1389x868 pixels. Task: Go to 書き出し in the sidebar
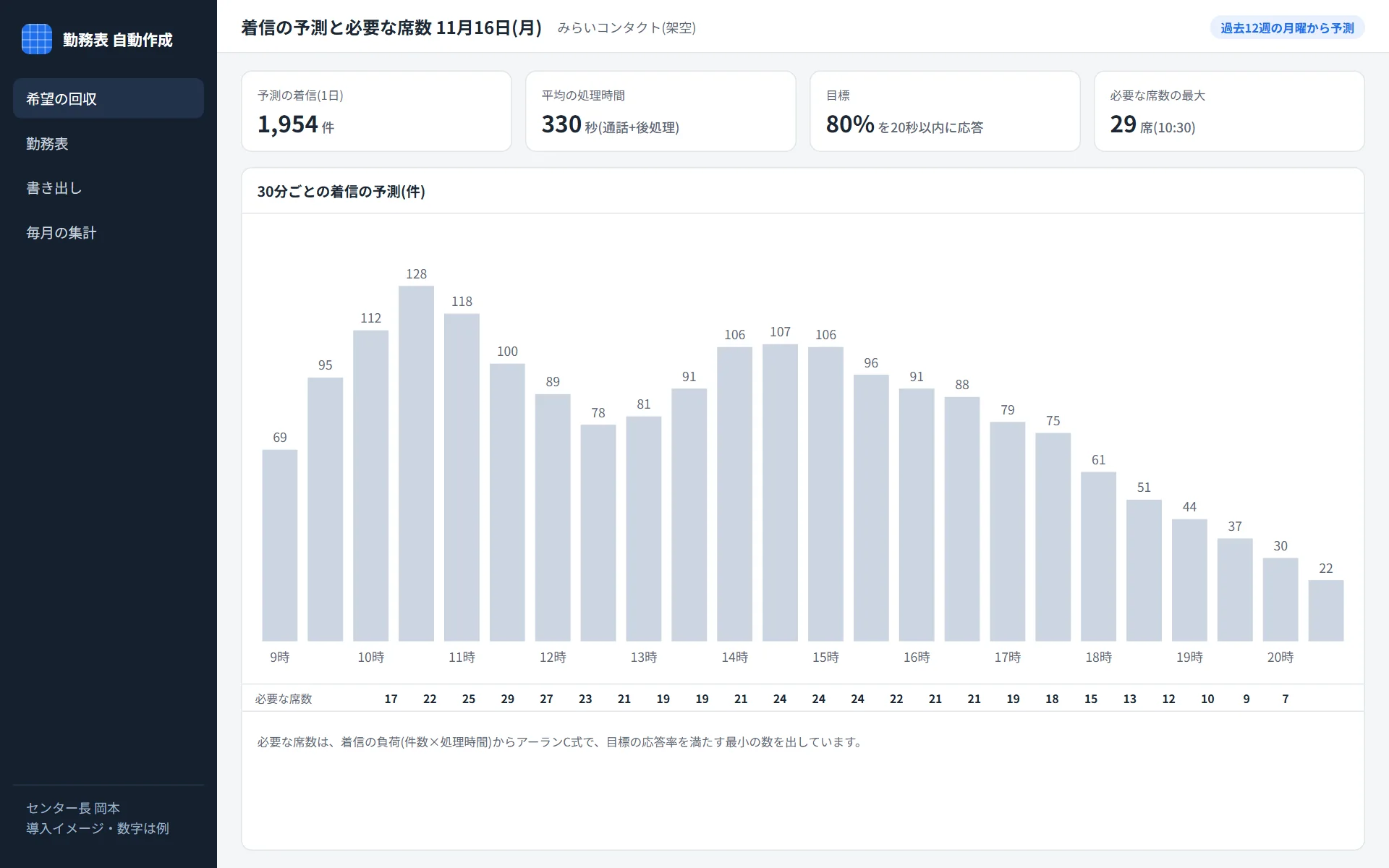109,188
